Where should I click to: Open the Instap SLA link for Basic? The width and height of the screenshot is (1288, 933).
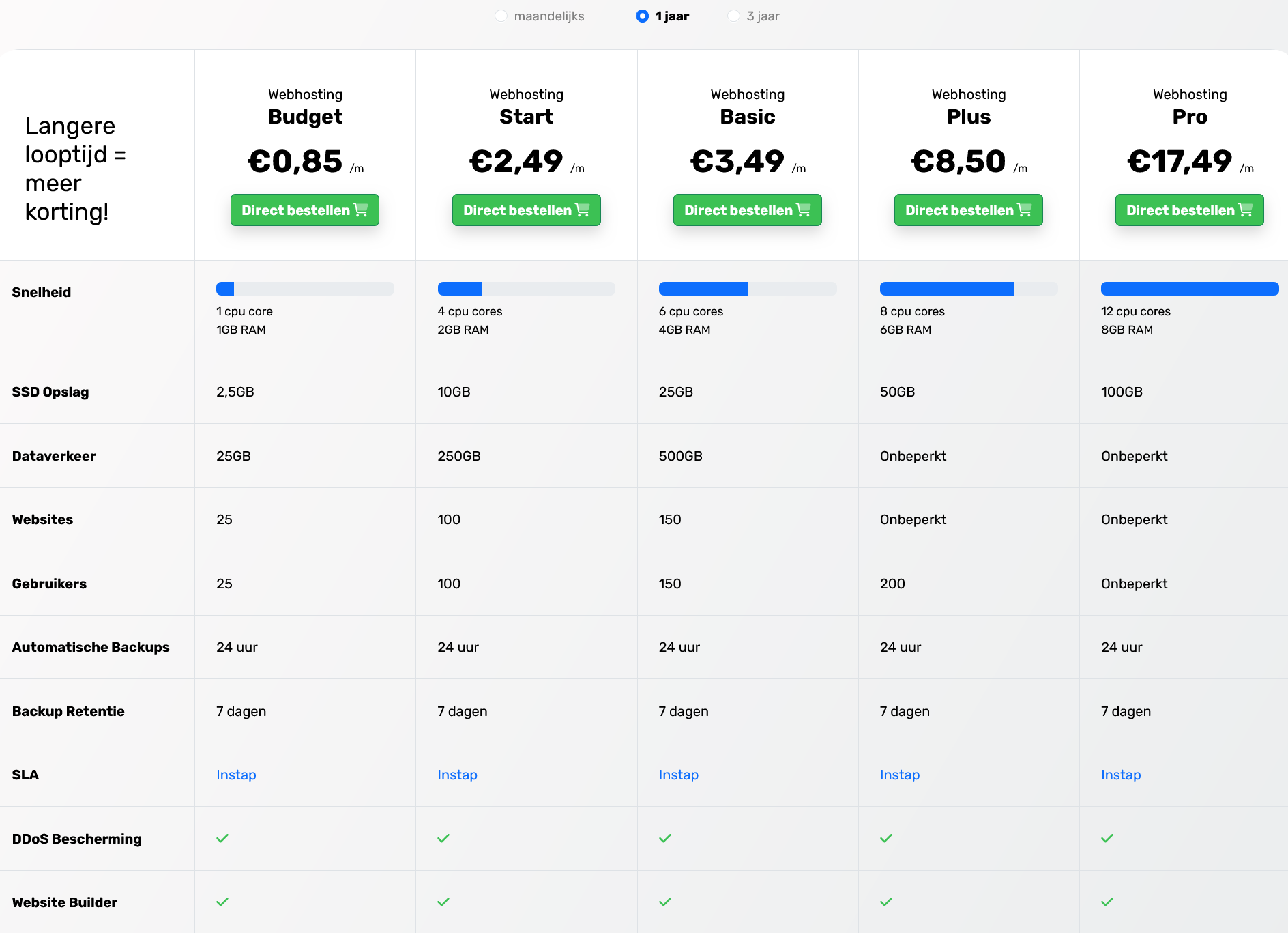(678, 775)
